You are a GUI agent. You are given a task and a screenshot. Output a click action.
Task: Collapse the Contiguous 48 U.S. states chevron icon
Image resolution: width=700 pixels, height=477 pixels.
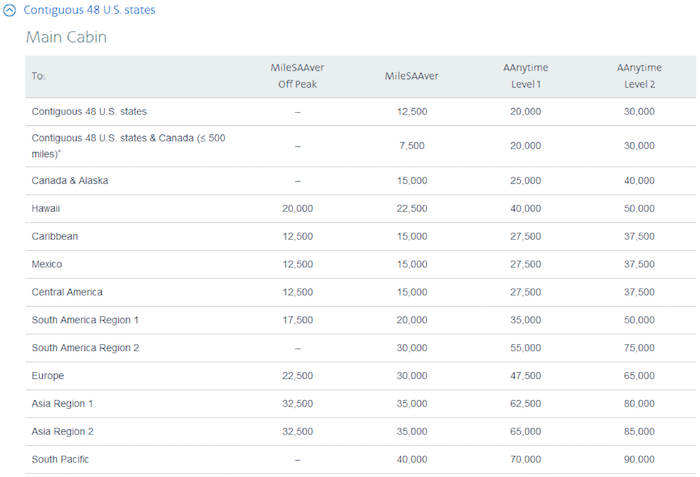point(9,10)
